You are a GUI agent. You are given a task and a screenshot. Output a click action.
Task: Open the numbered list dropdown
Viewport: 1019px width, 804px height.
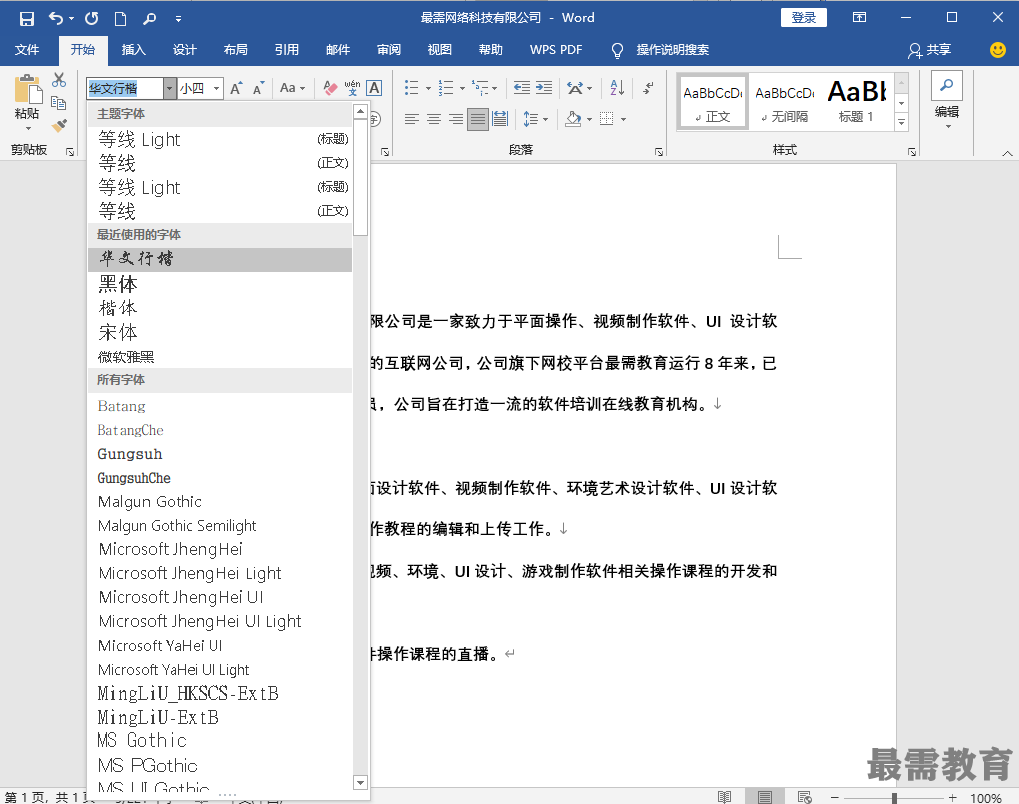click(x=462, y=88)
